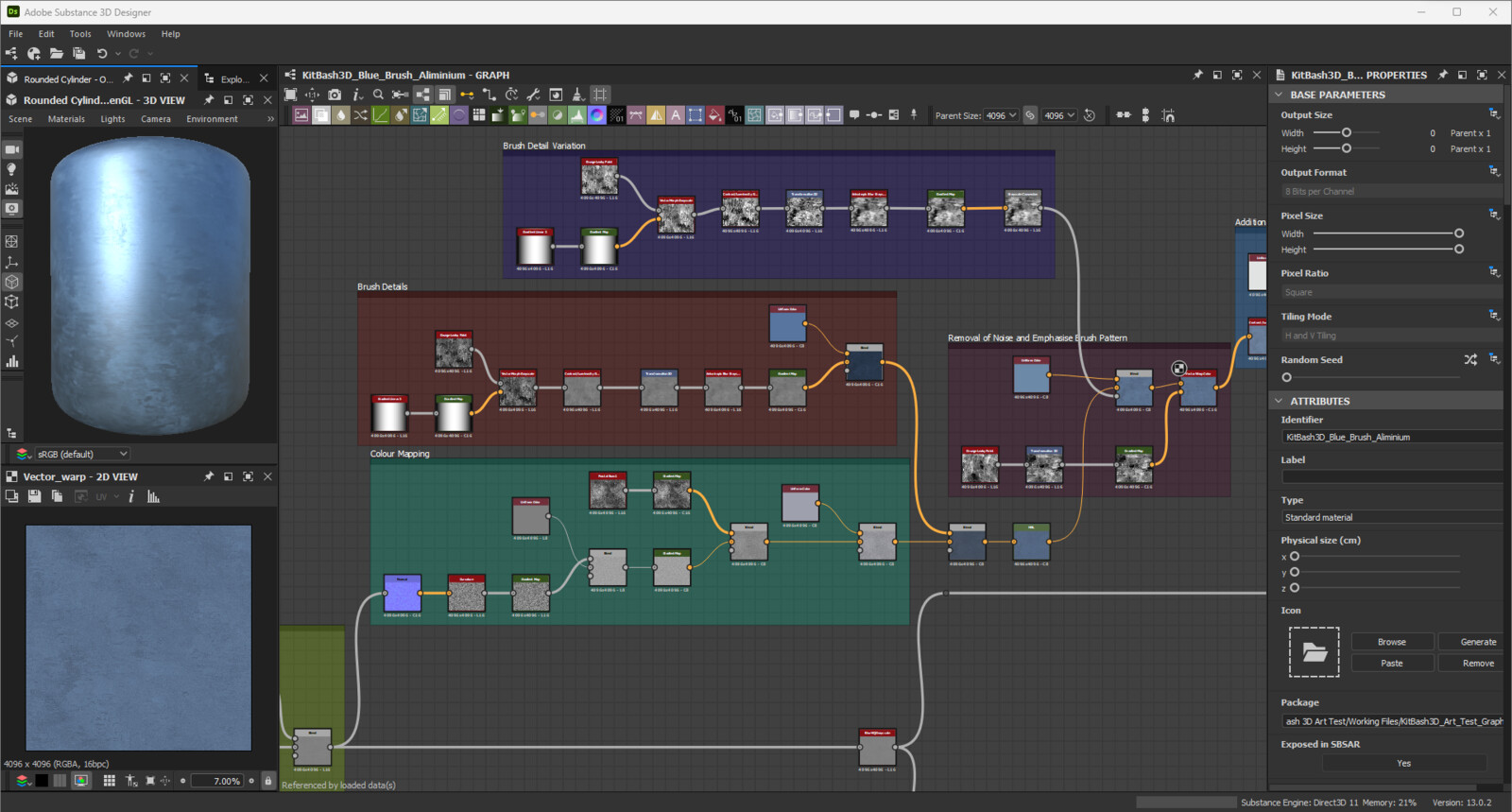The width and height of the screenshot is (1512, 812).
Task: Click the new graph icon in main toolbar
Action: [11, 54]
